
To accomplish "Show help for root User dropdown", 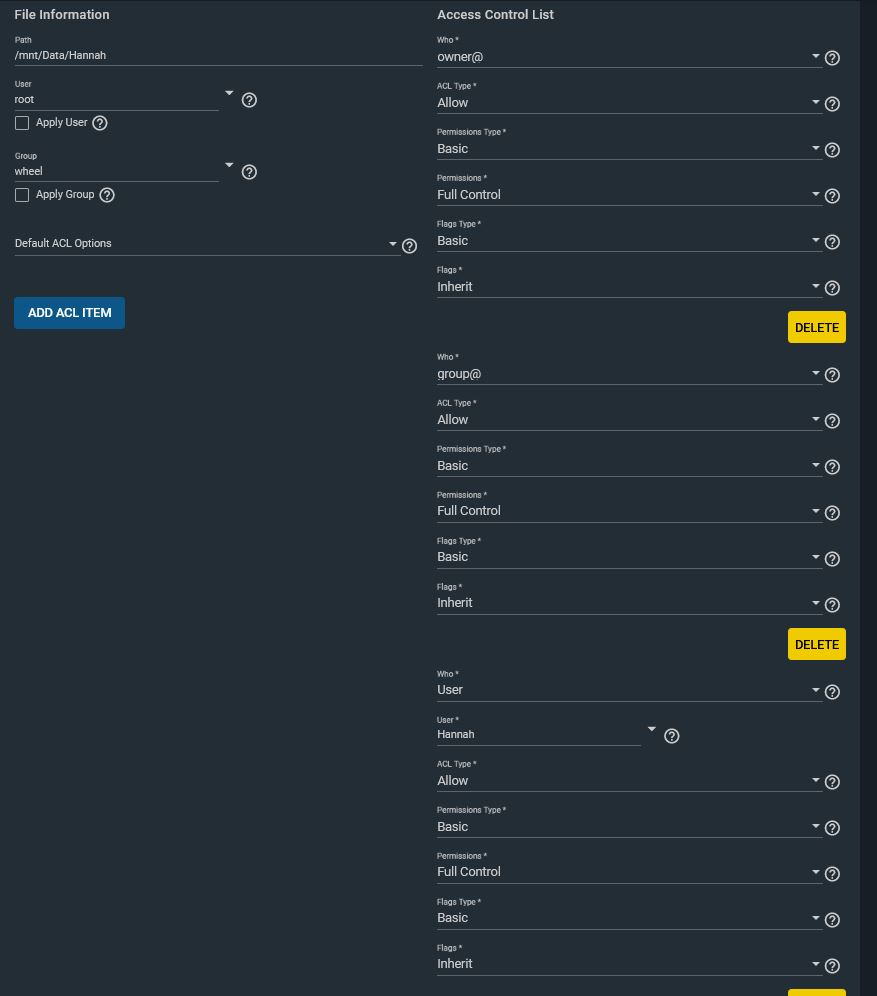I will click(x=249, y=100).
